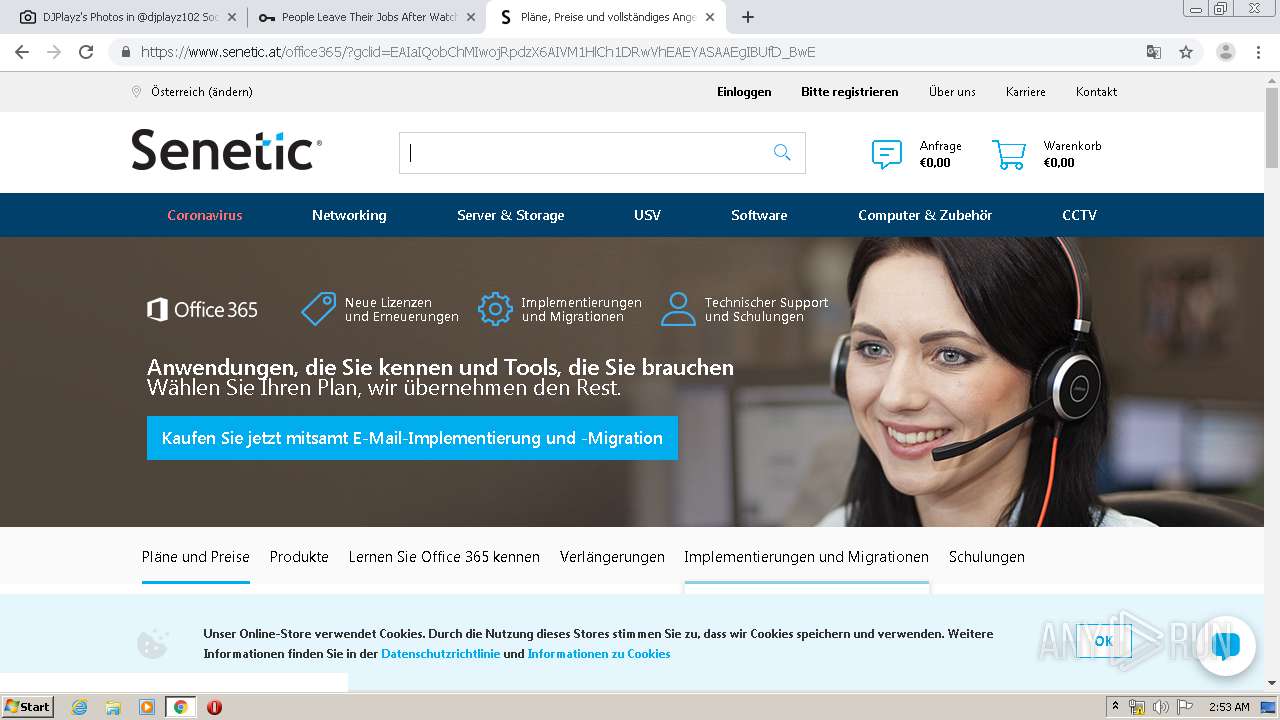Close the DJPlayz's Photos tab

coord(232,17)
